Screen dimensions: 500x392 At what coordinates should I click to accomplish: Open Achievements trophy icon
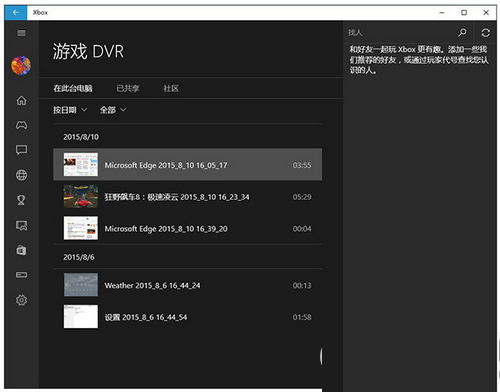point(21,200)
